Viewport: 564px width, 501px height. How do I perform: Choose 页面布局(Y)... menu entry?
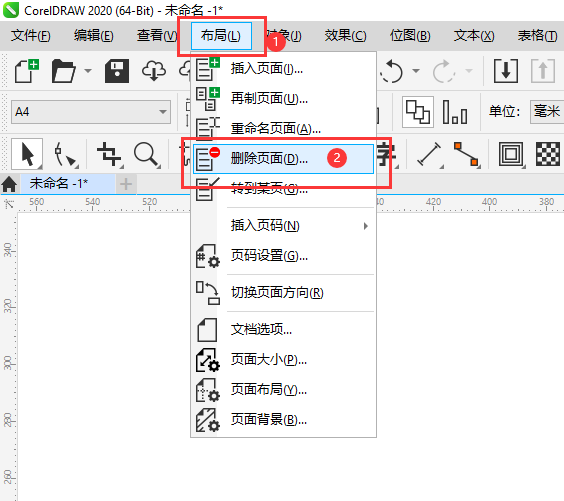(x=283, y=390)
